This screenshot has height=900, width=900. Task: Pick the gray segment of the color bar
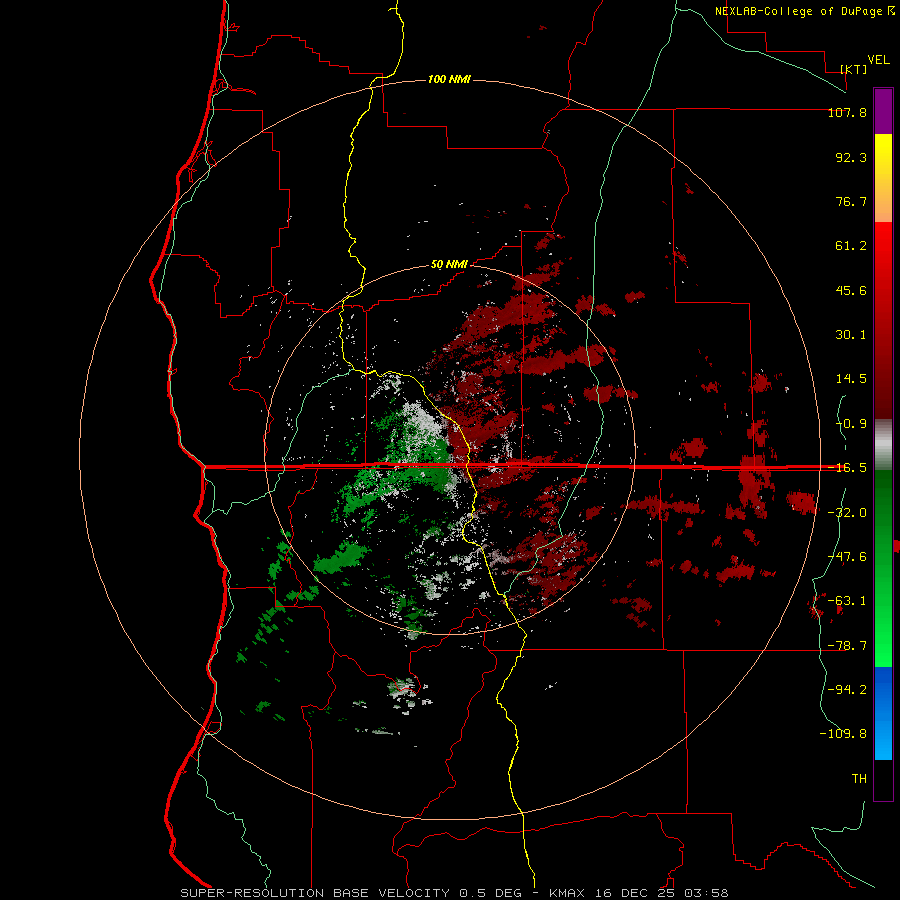tap(883, 444)
